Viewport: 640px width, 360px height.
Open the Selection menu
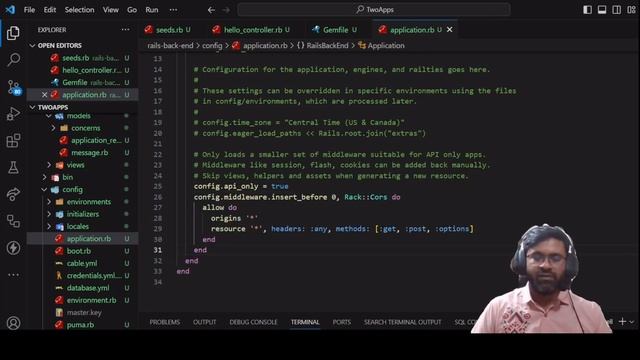[x=79, y=10]
